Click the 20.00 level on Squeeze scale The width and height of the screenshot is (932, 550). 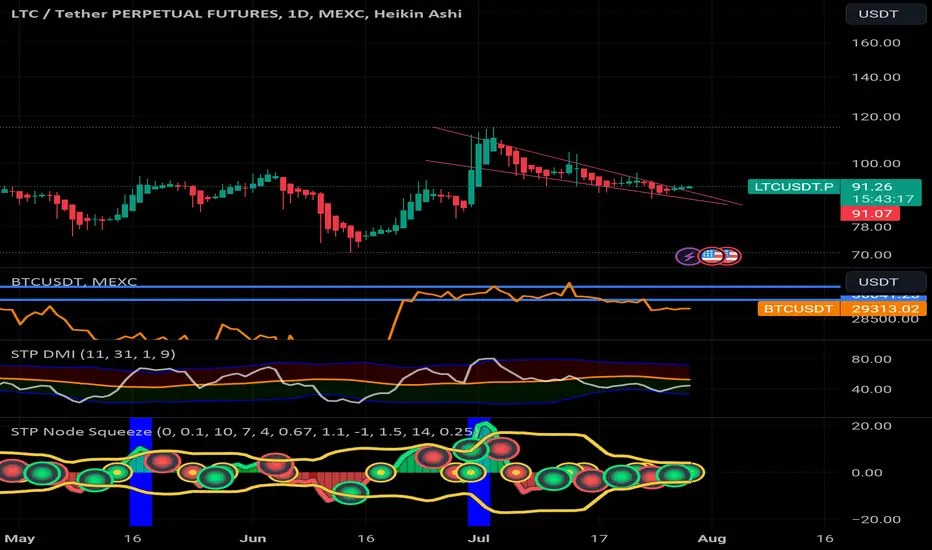click(x=871, y=426)
